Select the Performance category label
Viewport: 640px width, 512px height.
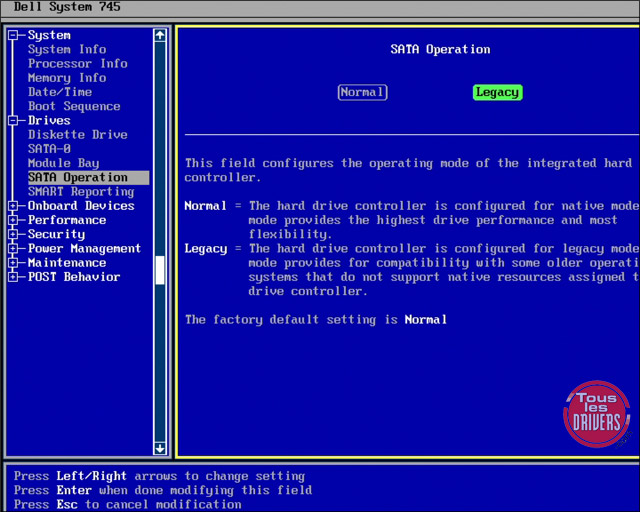point(67,220)
